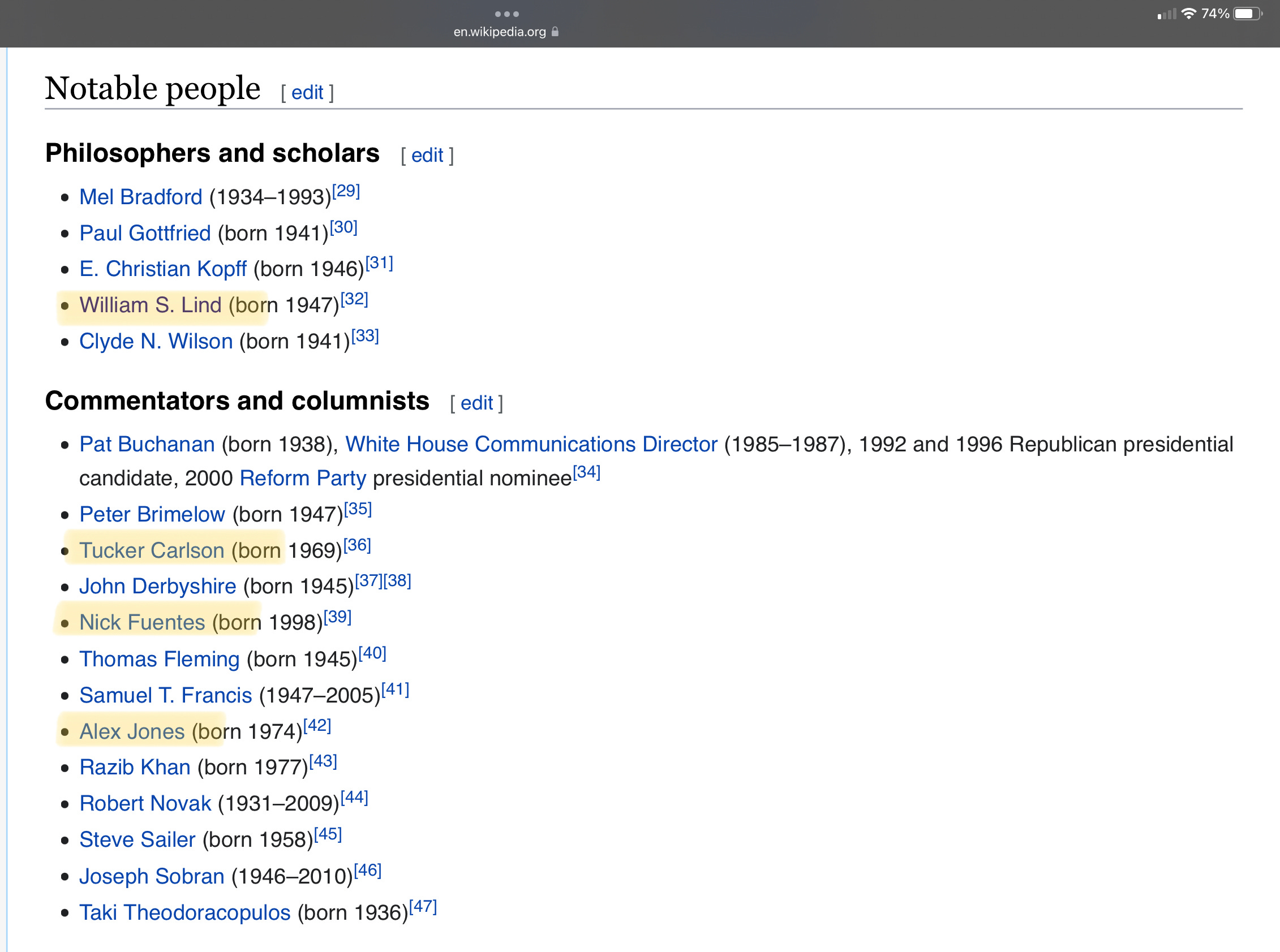Jump to citation [31]
The height and width of the screenshot is (952, 1280).
click(379, 263)
